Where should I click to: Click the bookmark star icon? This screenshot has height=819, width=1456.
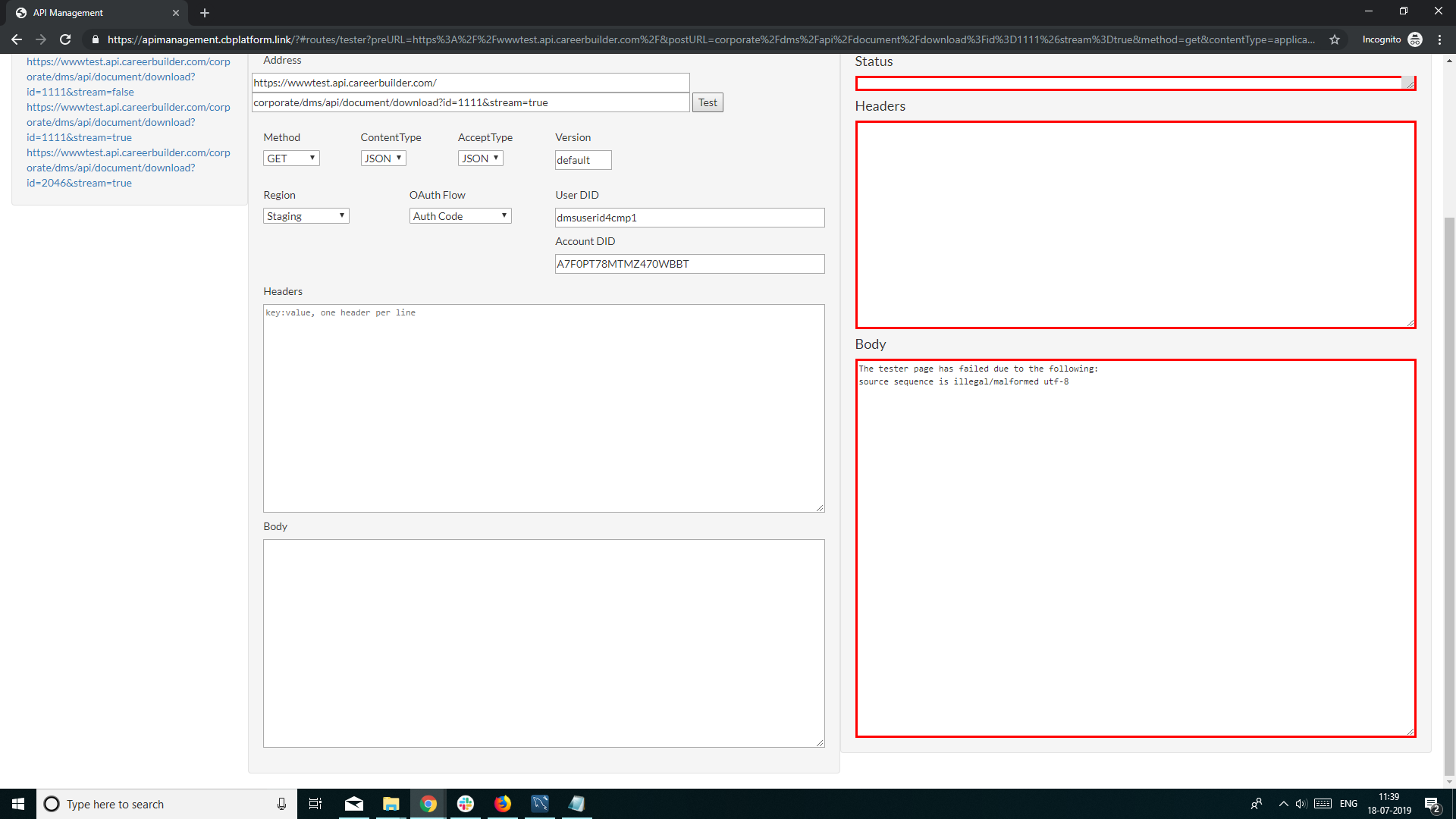(x=1335, y=39)
